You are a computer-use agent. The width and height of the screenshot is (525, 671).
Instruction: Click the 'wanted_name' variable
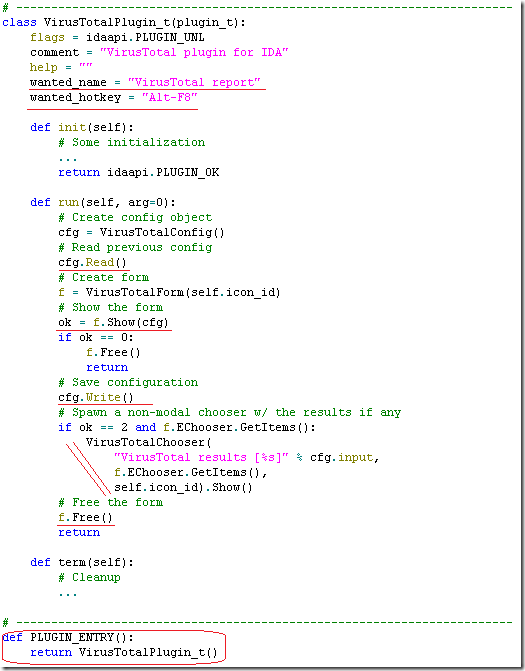(68, 82)
